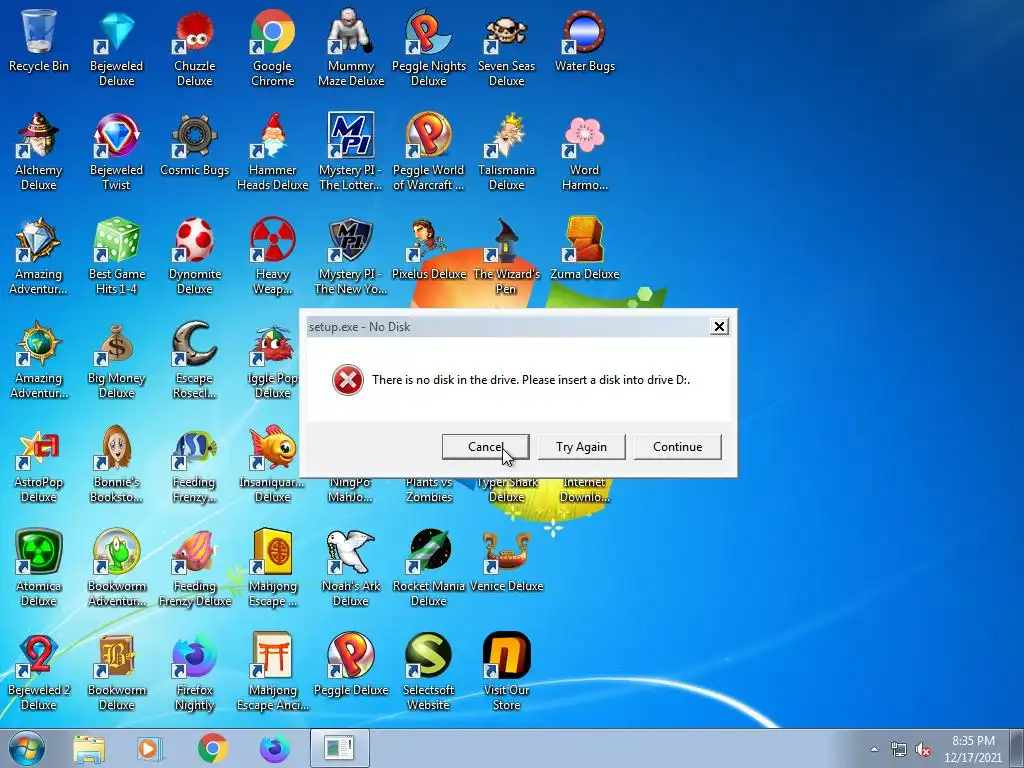Open the taskbar clock and date
1024x768 pixels.
point(972,749)
